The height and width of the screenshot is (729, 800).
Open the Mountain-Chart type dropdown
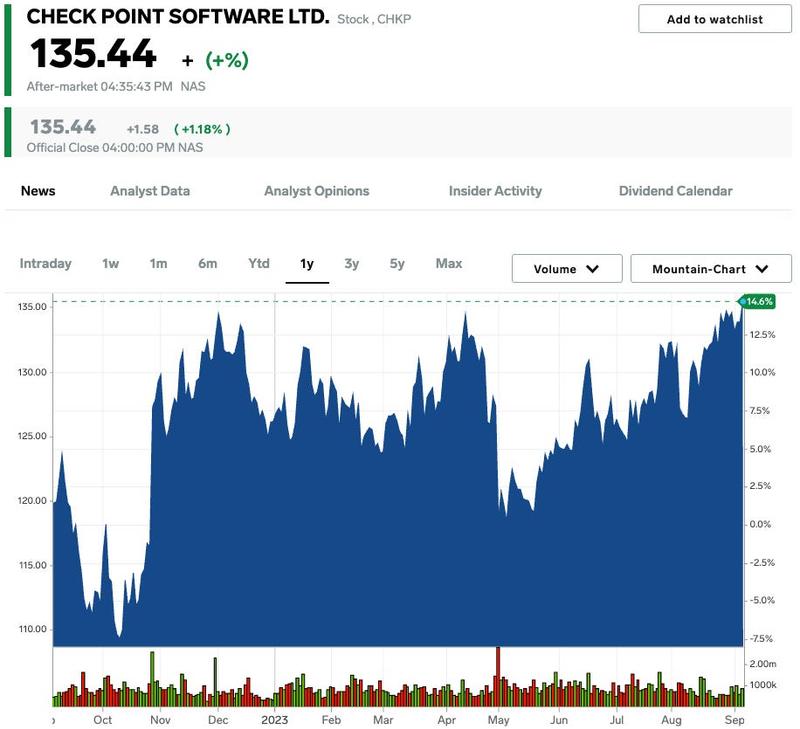[x=711, y=268]
